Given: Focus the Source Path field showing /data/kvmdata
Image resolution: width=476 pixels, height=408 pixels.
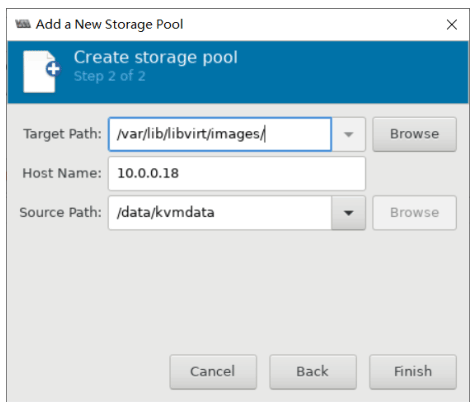Looking at the screenshot, I should pos(220,213).
